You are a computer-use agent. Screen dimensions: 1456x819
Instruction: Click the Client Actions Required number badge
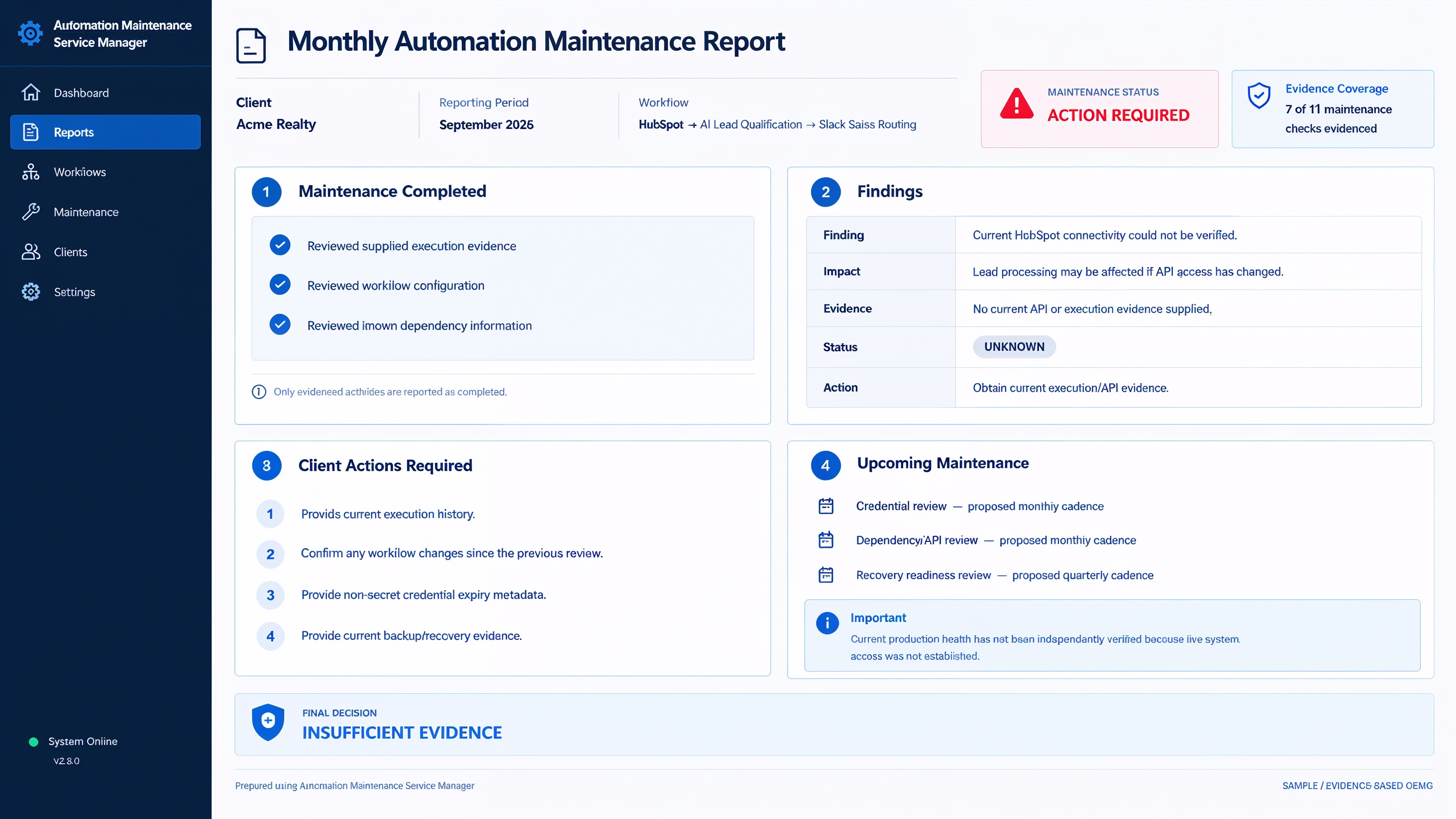click(266, 465)
